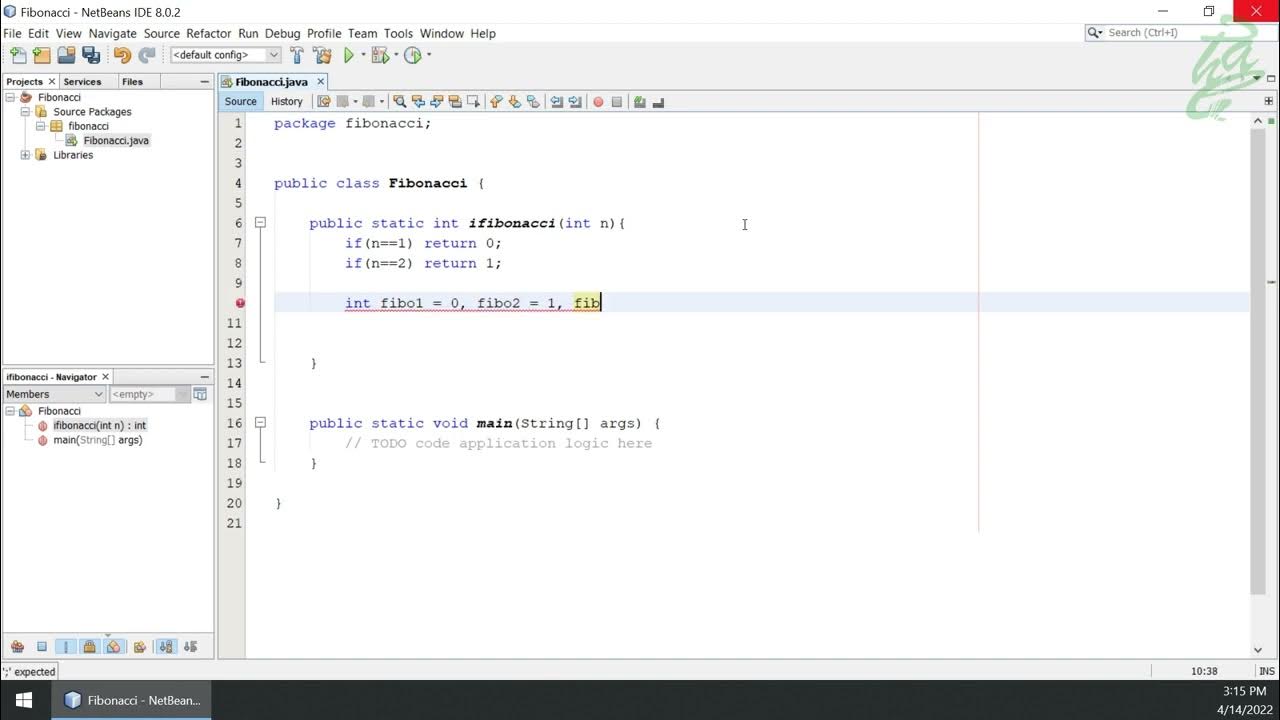Viewport: 1280px width, 720px height.
Task: Click the Find Next Occurrence icon
Action: (x=436, y=101)
